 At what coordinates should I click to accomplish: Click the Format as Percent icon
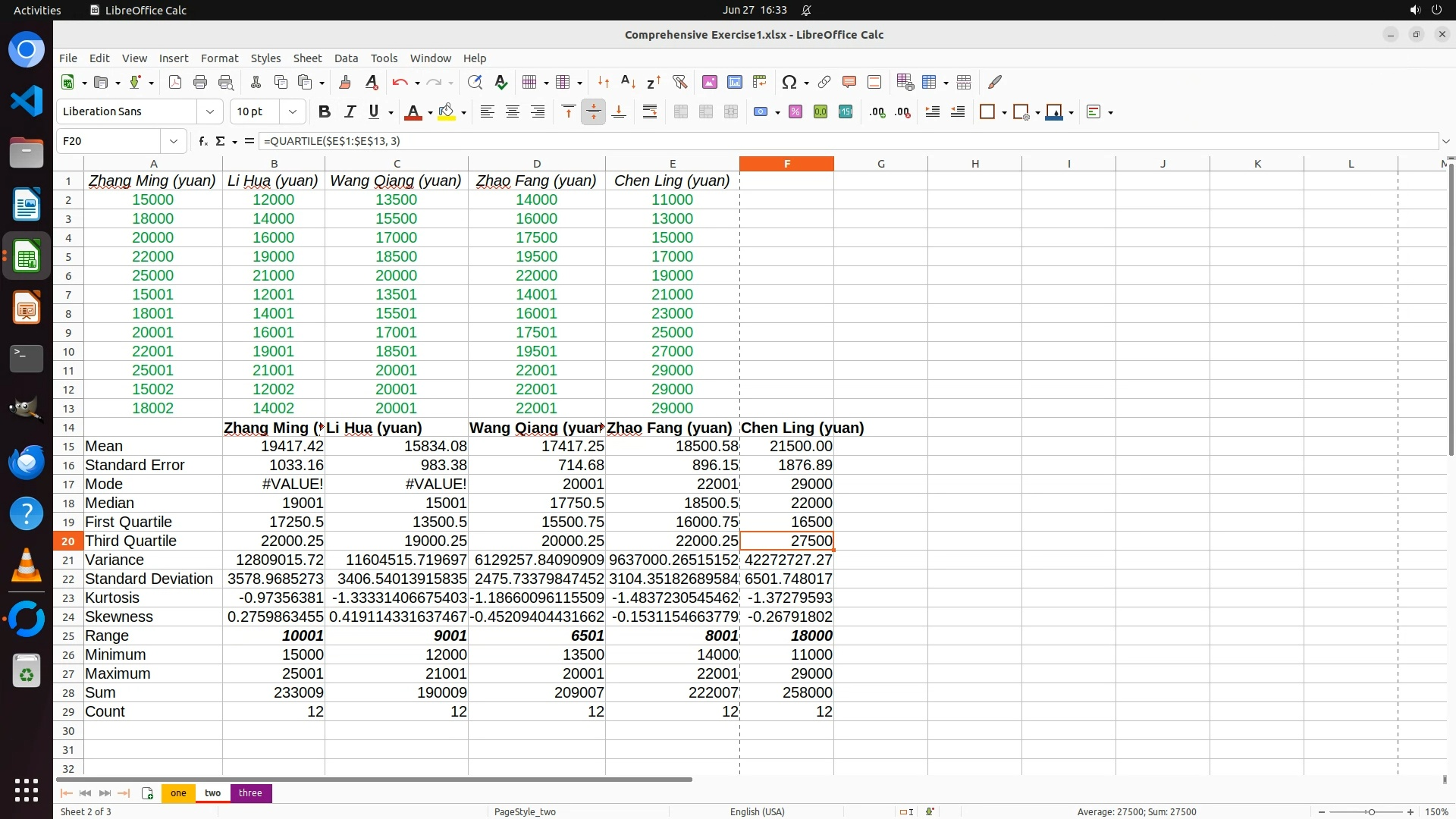point(795,111)
